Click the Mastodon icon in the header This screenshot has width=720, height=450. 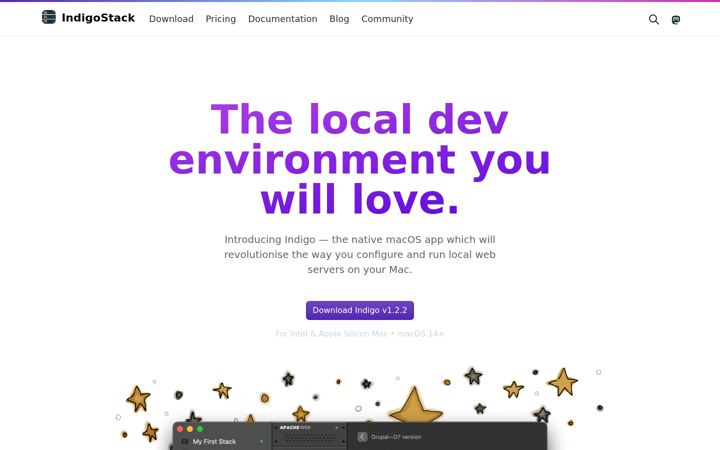point(676,20)
